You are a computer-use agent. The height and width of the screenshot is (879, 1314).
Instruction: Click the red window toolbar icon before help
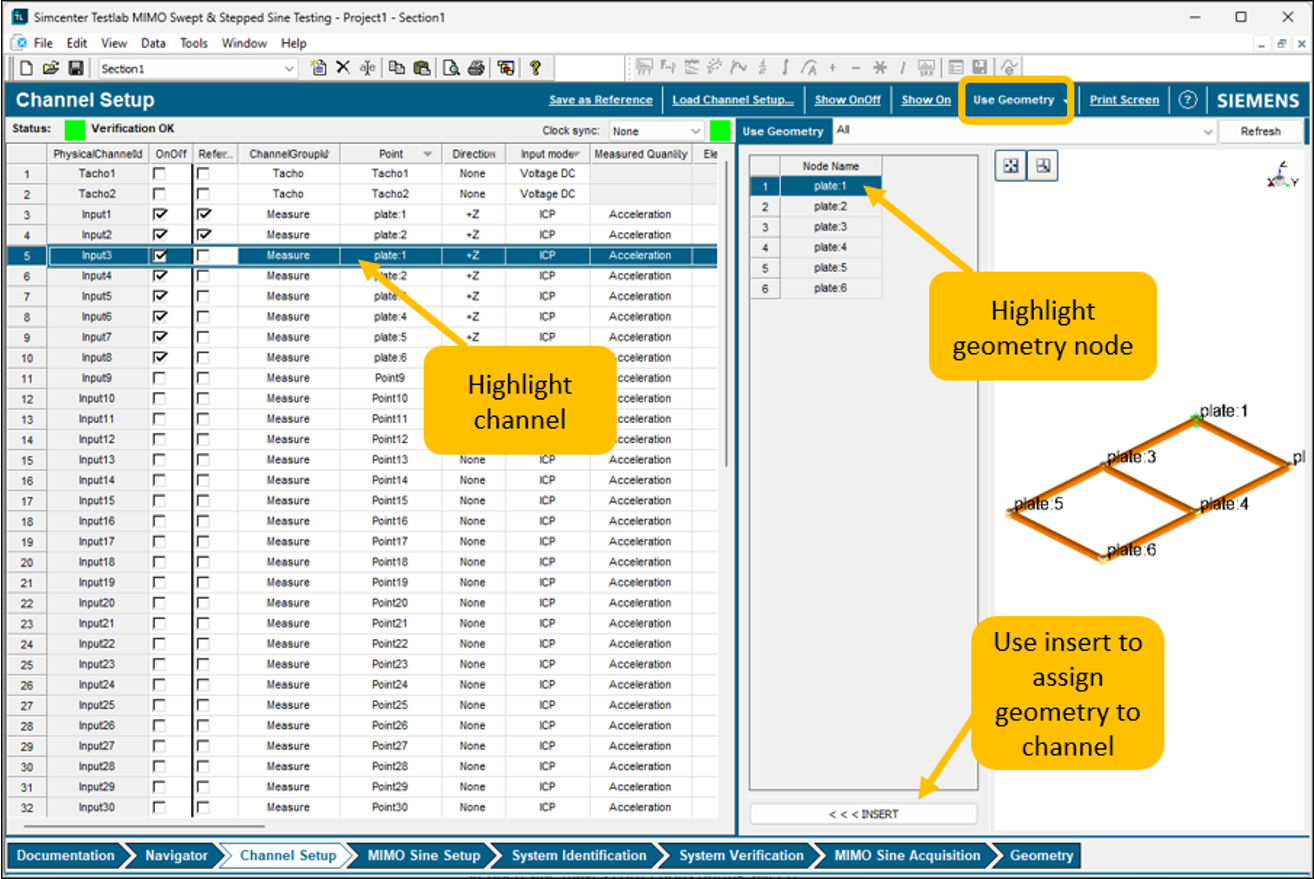tap(506, 68)
